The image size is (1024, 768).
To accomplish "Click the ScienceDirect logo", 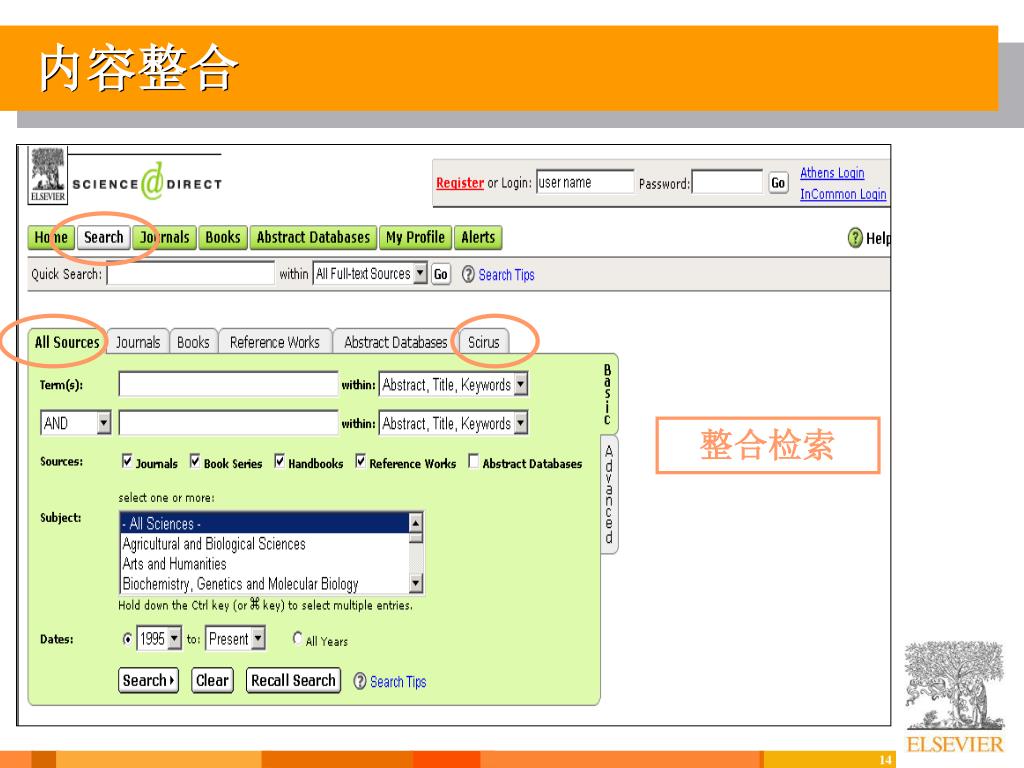I will (x=147, y=182).
